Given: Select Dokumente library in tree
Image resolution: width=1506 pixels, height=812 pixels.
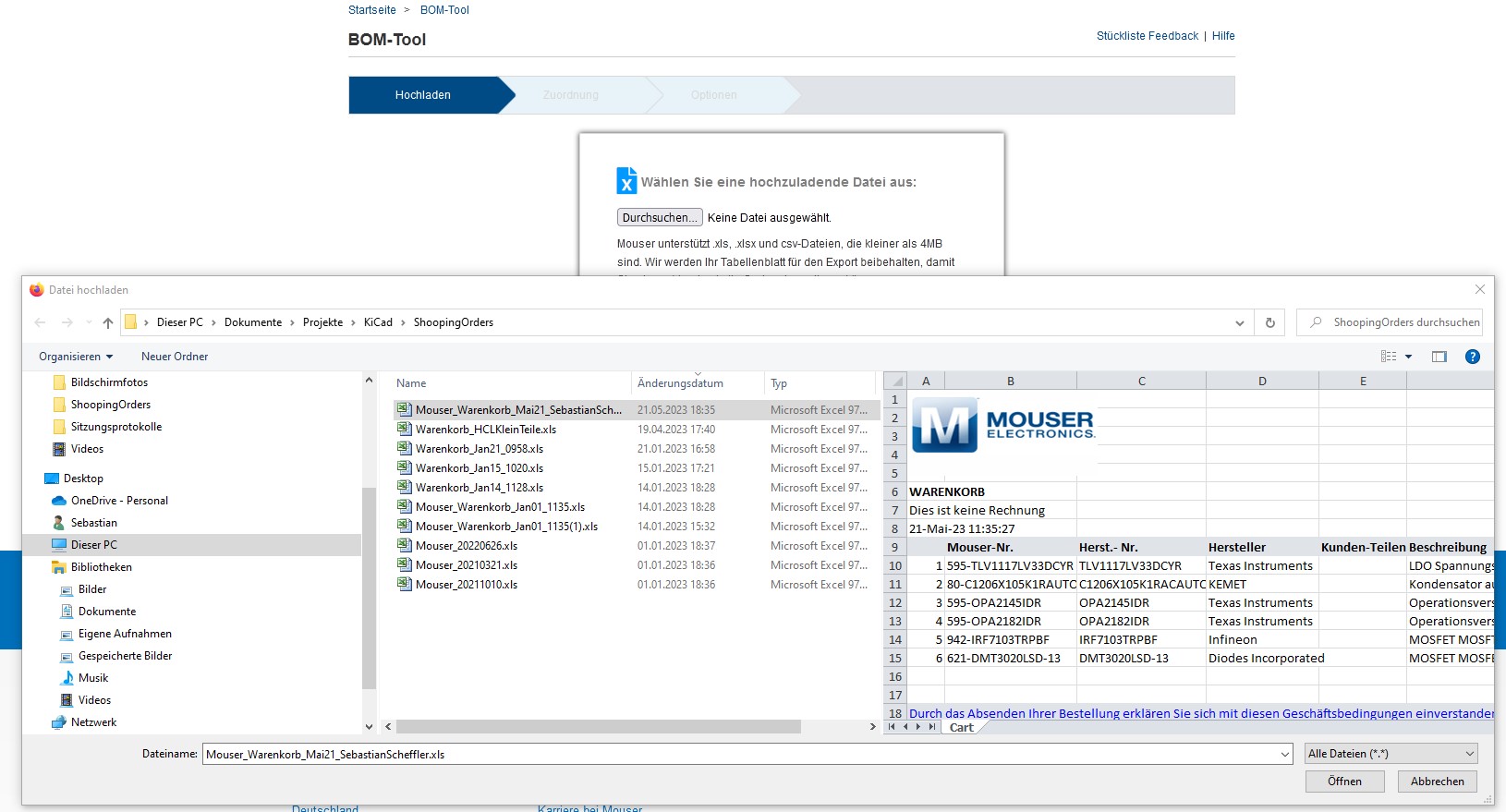Looking at the screenshot, I should (x=107, y=612).
